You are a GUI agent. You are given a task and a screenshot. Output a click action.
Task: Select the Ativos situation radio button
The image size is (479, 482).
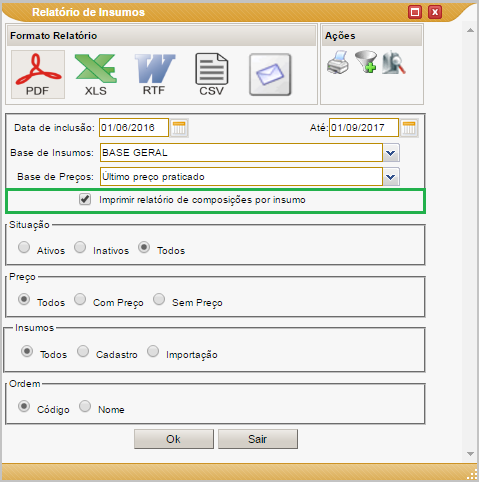coord(24,247)
